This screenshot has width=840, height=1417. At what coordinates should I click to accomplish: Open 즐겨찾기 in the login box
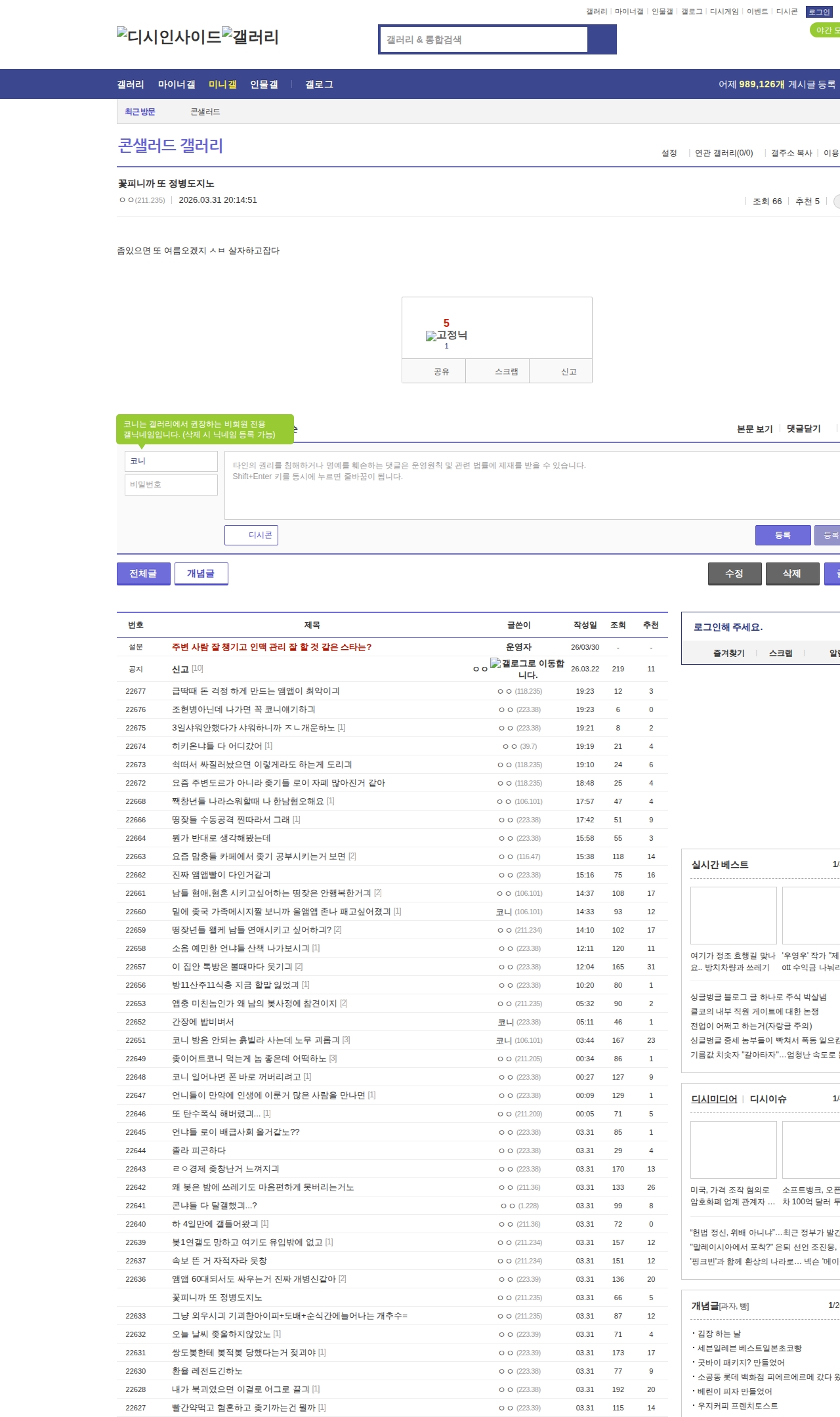click(728, 653)
